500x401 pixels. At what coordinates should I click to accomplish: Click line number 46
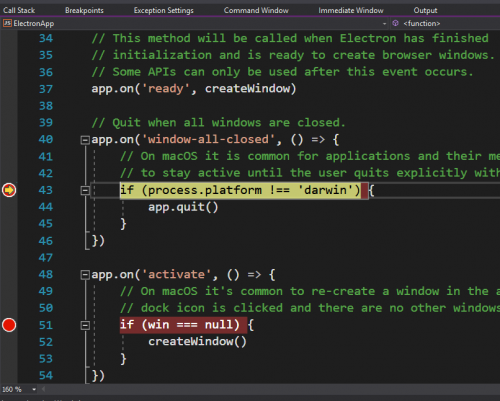click(x=46, y=241)
